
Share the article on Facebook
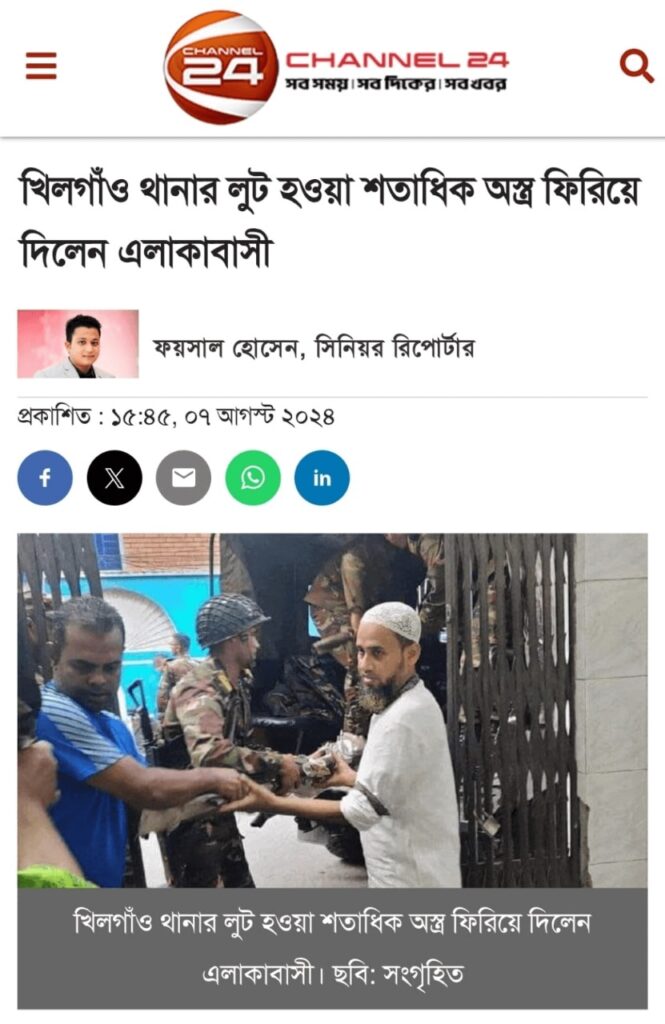pos(45,478)
